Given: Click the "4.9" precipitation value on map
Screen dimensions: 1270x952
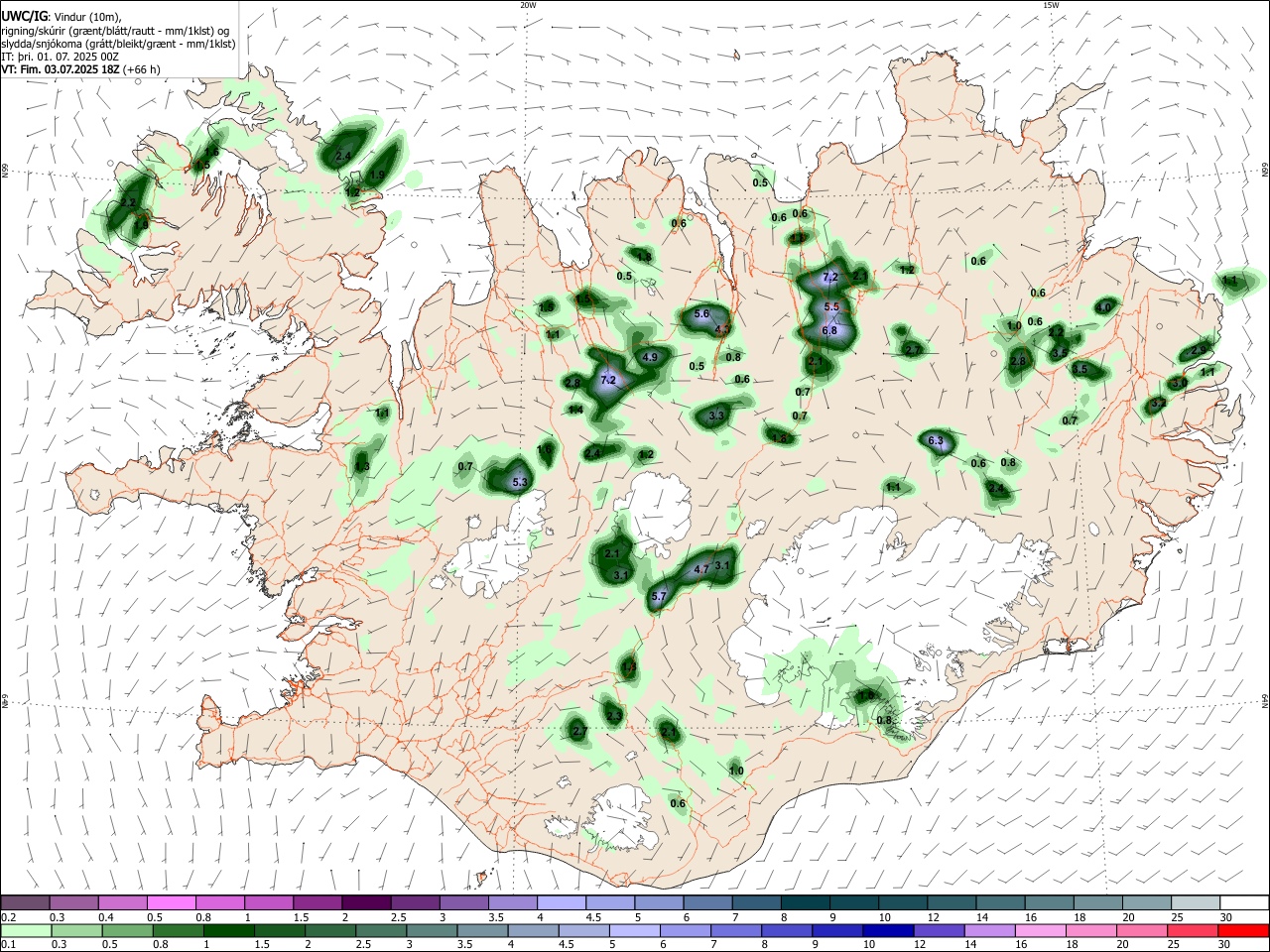Looking at the screenshot, I should point(651,357).
